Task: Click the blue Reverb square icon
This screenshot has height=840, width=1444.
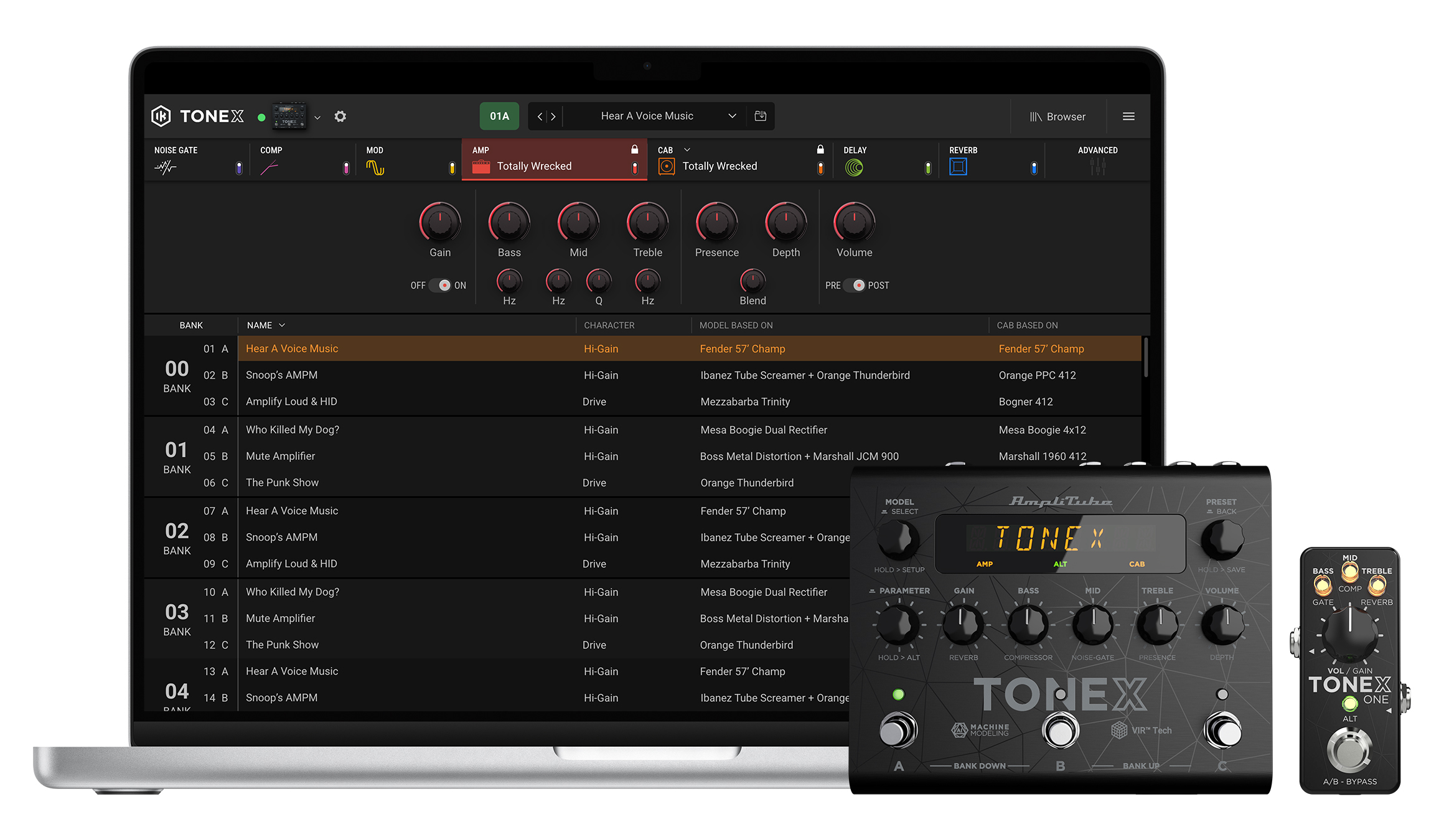Action: click(958, 167)
